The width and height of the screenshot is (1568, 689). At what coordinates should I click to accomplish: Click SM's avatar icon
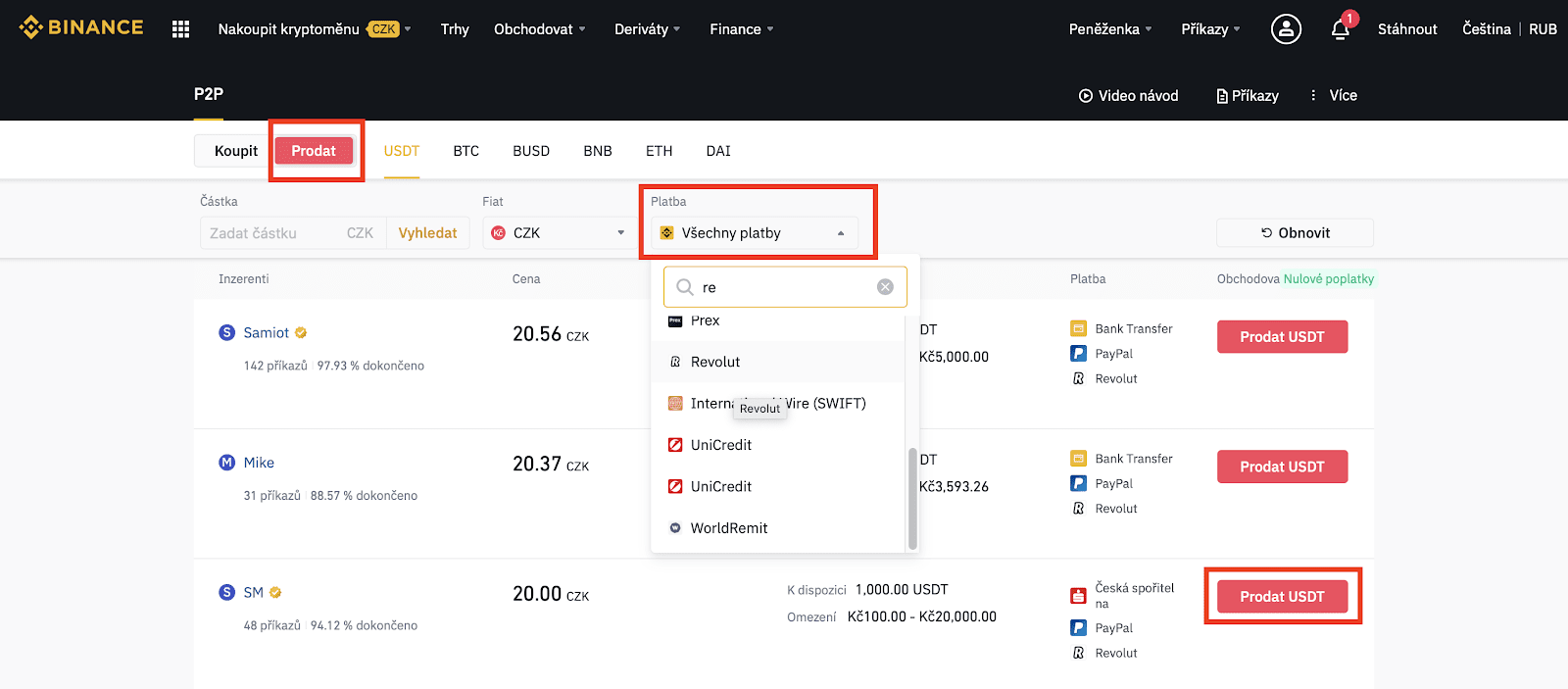tap(226, 593)
